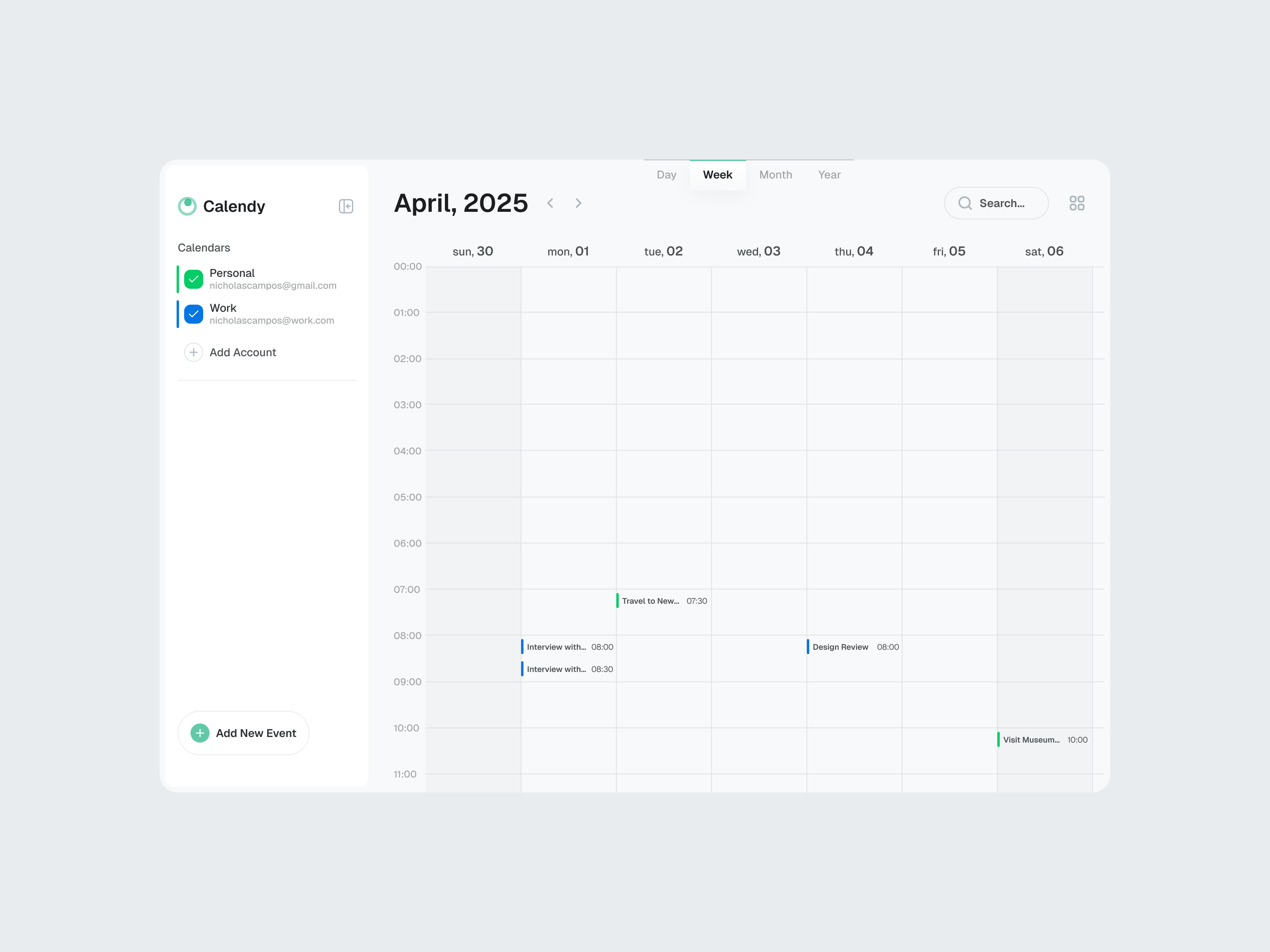Click the Calendy logo icon
This screenshot has width=1270, height=952.
tap(187, 206)
